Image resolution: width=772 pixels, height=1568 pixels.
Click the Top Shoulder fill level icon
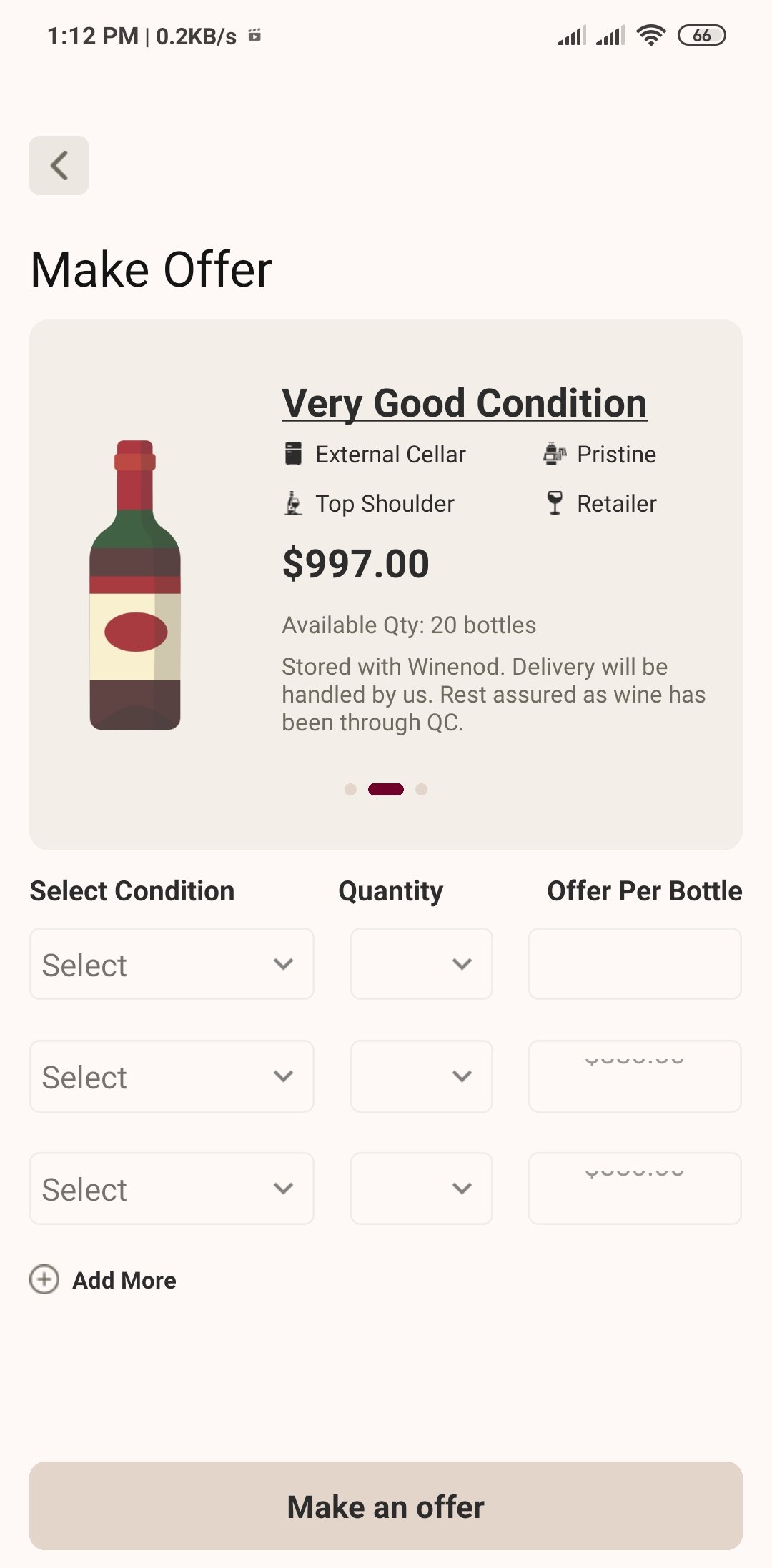293,503
